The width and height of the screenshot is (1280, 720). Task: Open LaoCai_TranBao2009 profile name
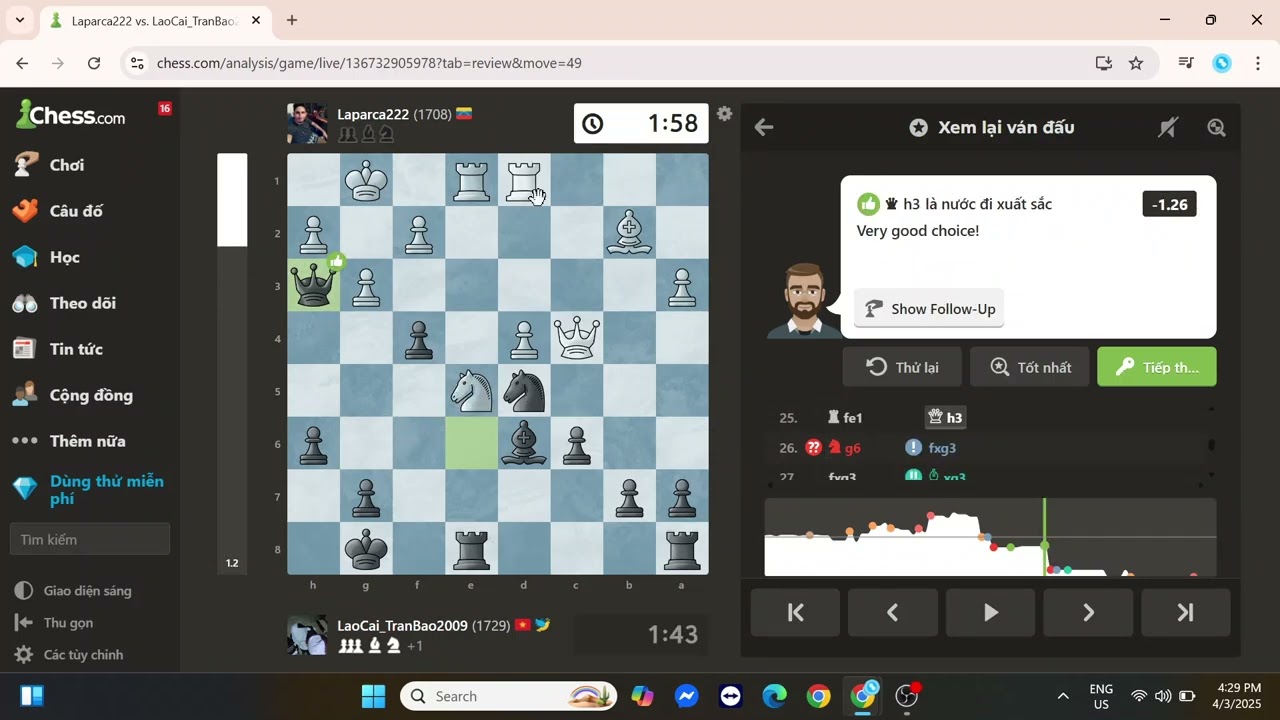pos(402,625)
